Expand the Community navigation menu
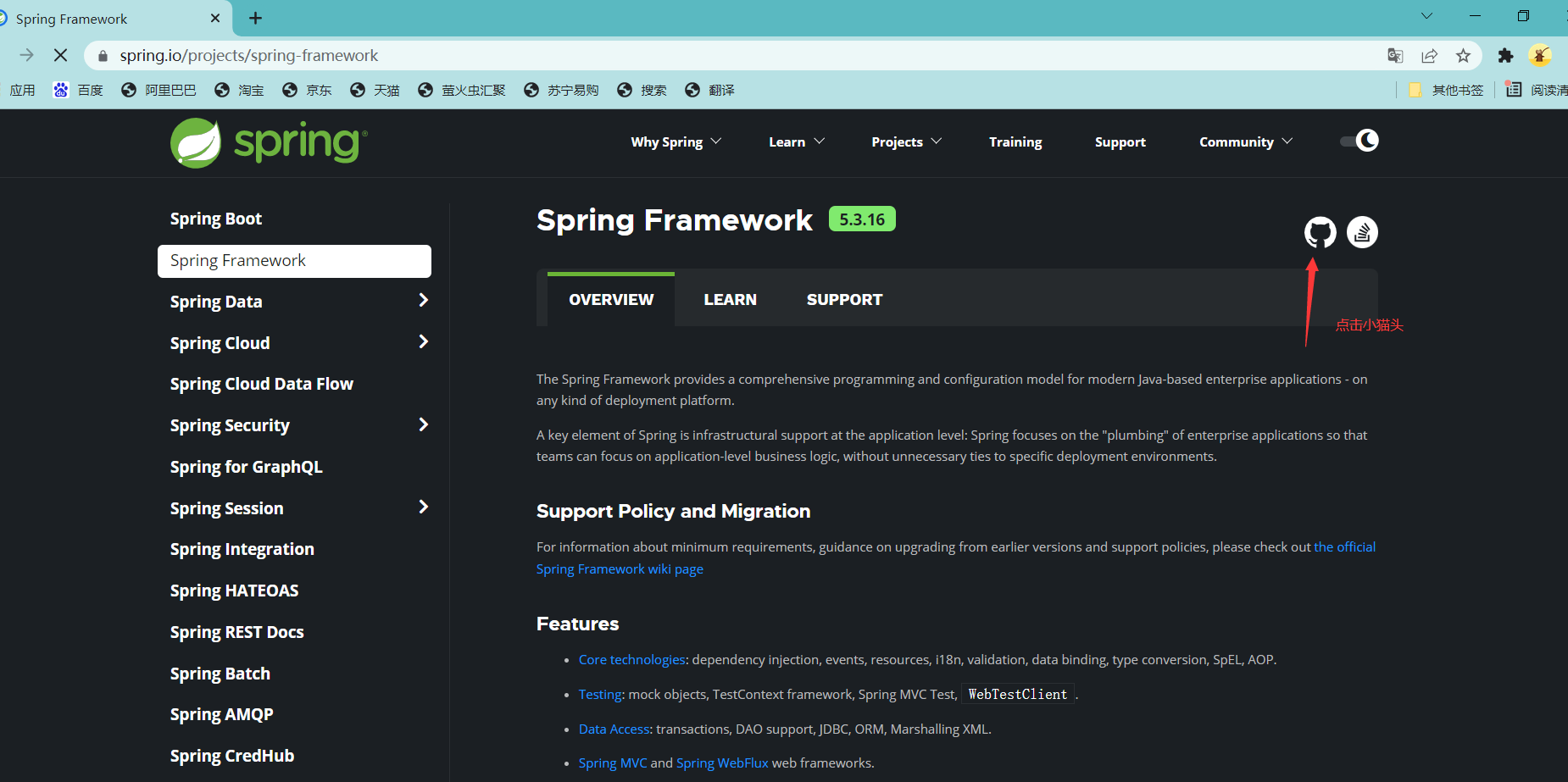Screen dimensions: 1568x782 pos(1245,141)
